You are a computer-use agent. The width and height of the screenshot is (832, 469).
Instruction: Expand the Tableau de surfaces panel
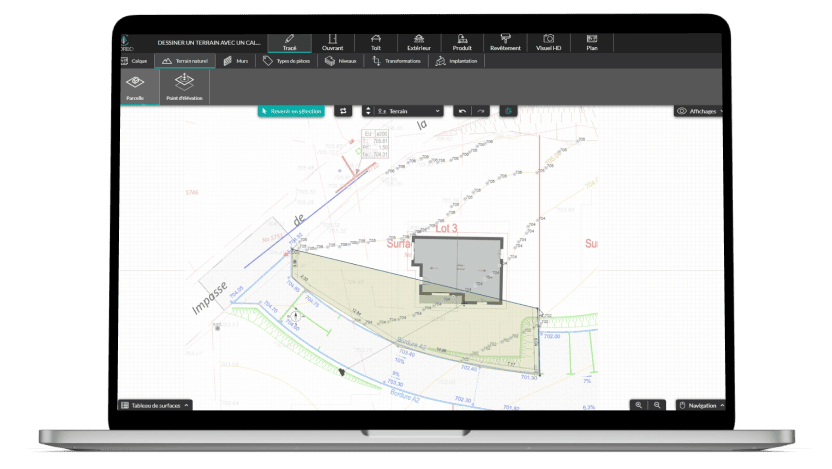click(155, 405)
